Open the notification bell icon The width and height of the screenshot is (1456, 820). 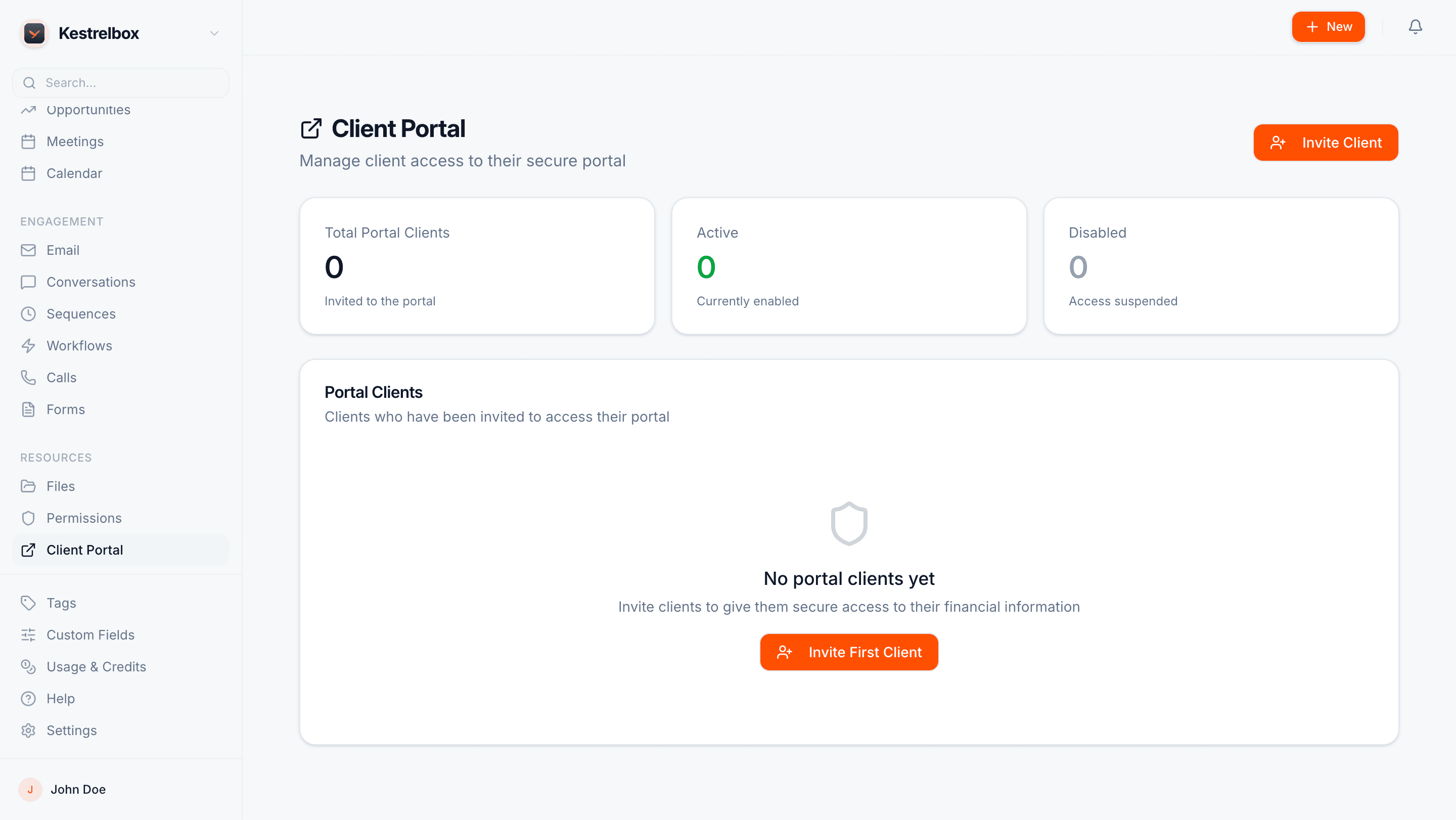pyautogui.click(x=1416, y=27)
